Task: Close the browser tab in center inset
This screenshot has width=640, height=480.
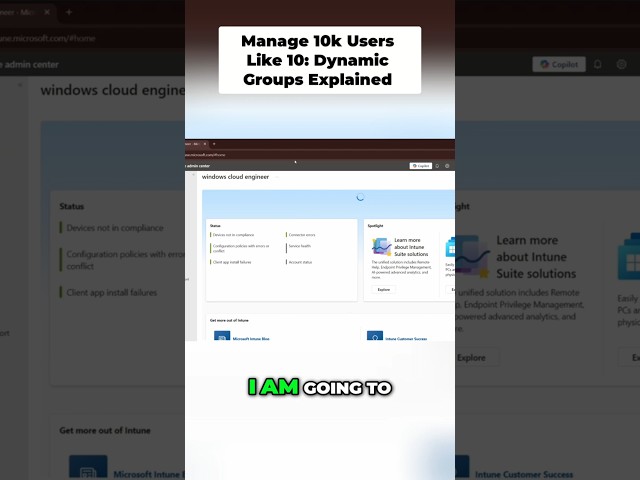Action: pos(205,144)
